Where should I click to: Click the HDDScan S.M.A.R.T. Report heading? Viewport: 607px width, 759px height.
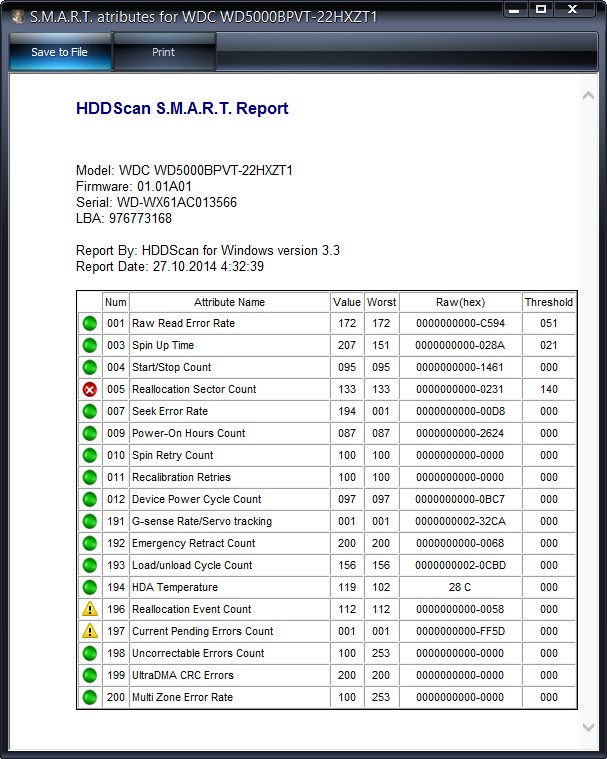point(182,108)
